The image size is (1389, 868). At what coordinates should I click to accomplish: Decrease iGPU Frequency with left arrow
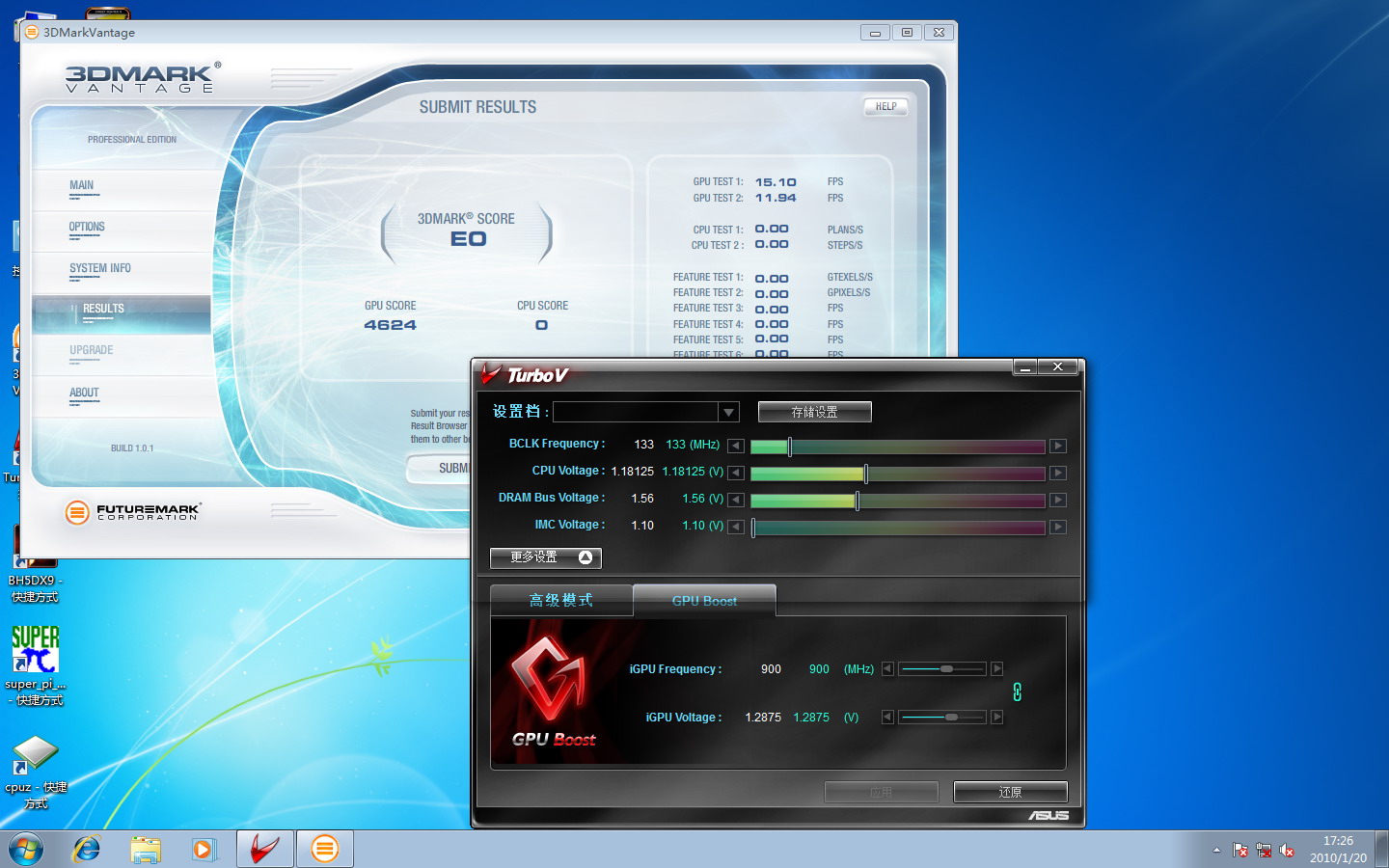[x=887, y=668]
